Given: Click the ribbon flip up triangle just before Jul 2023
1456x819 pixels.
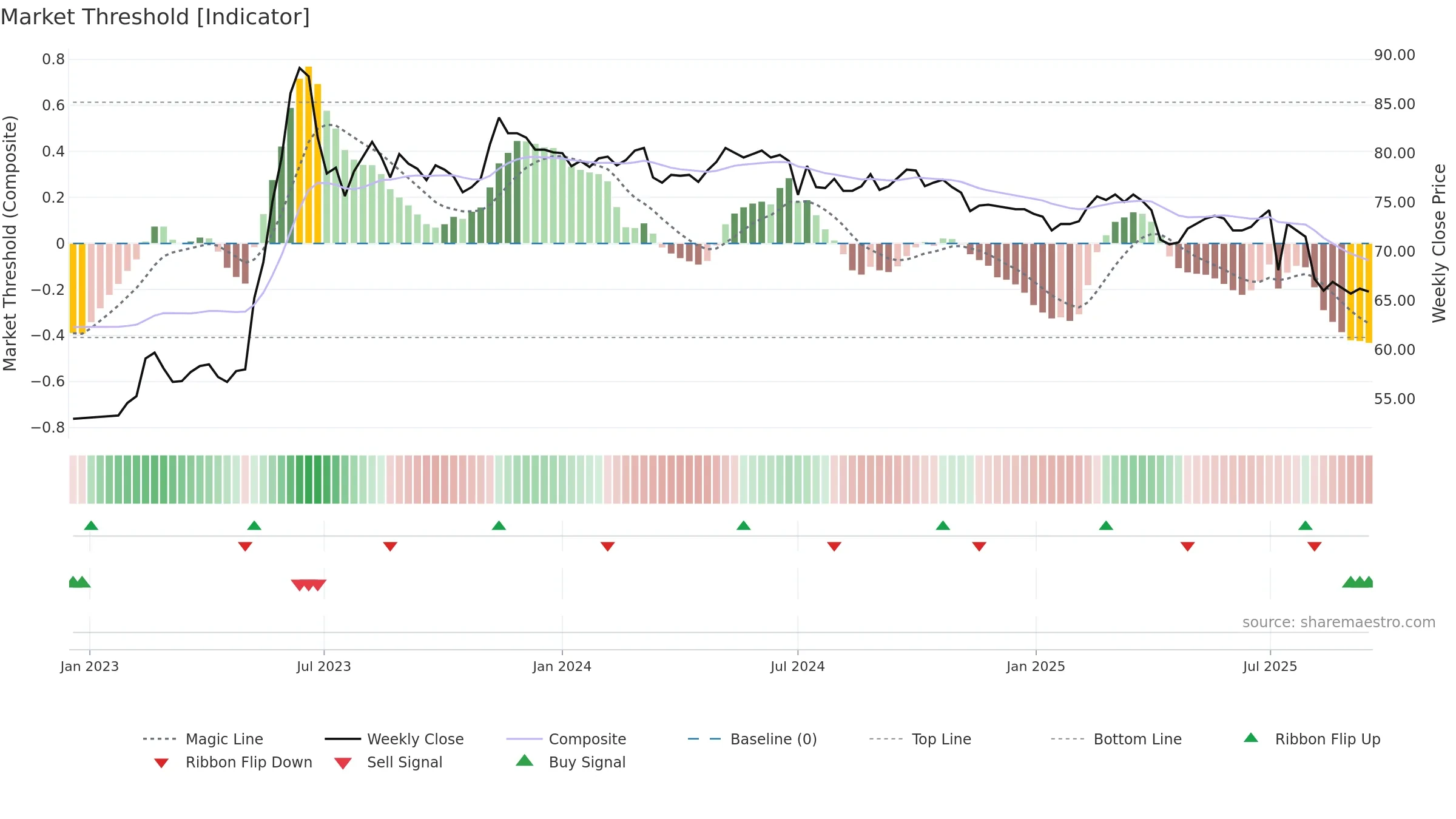Looking at the screenshot, I should click(x=254, y=525).
